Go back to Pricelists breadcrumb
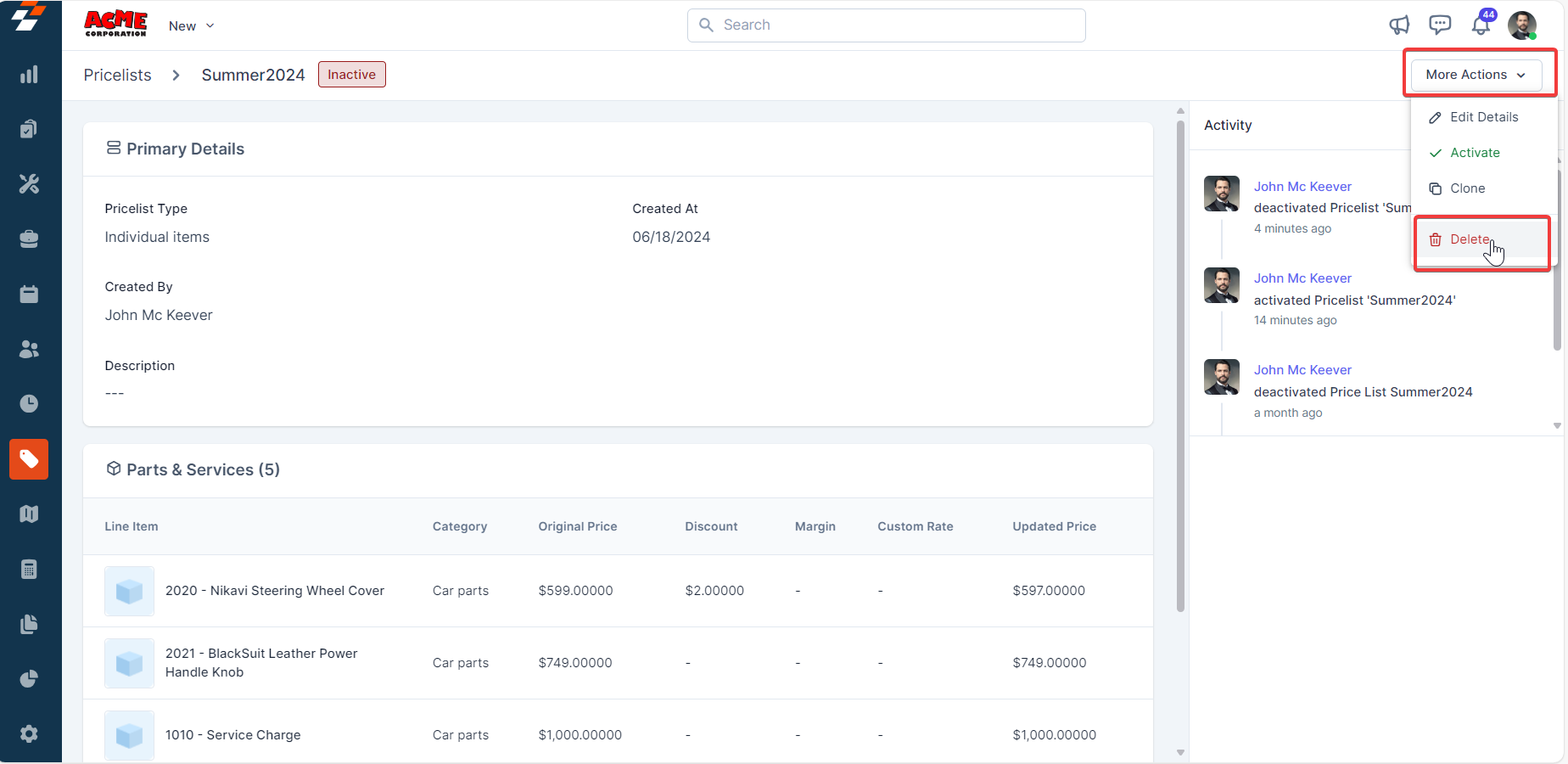The height and width of the screenshot is (764, 1568). pyautogui.click(x=117, y=75)
